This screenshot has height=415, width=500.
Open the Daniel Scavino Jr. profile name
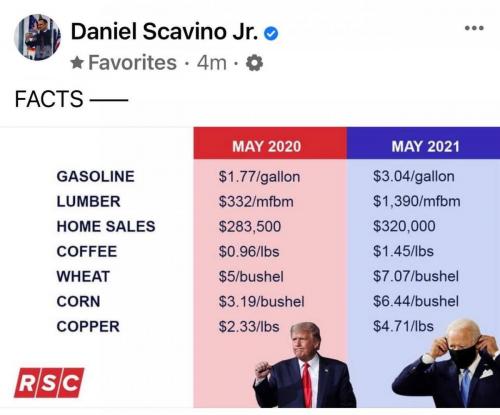[x=164, y=32]
